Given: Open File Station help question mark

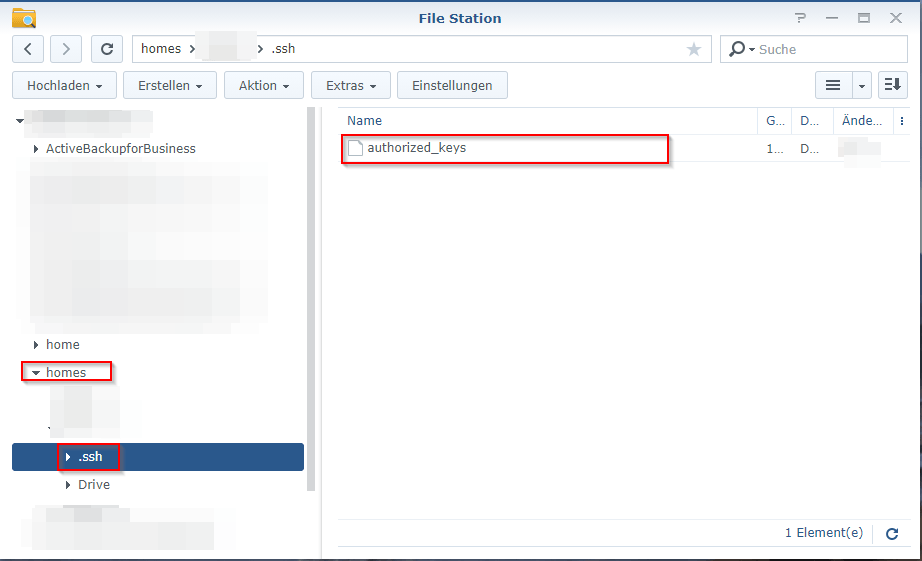Looking at the screenshot, I should pos(800,18).
